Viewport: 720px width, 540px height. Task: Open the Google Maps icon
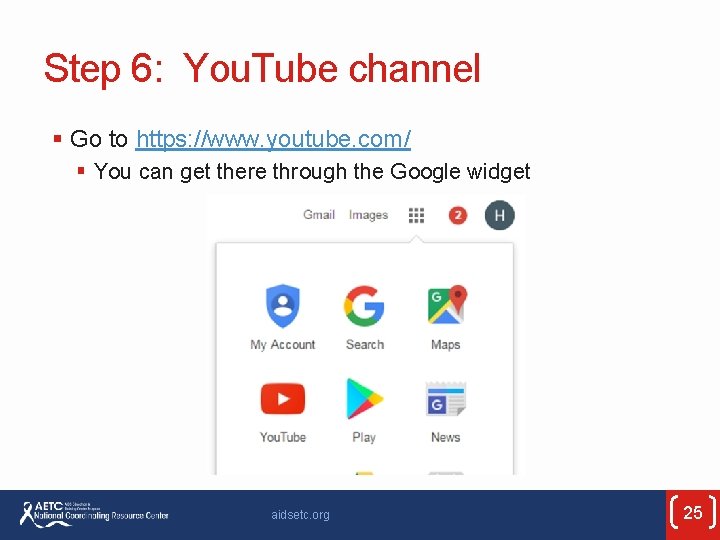446,304
